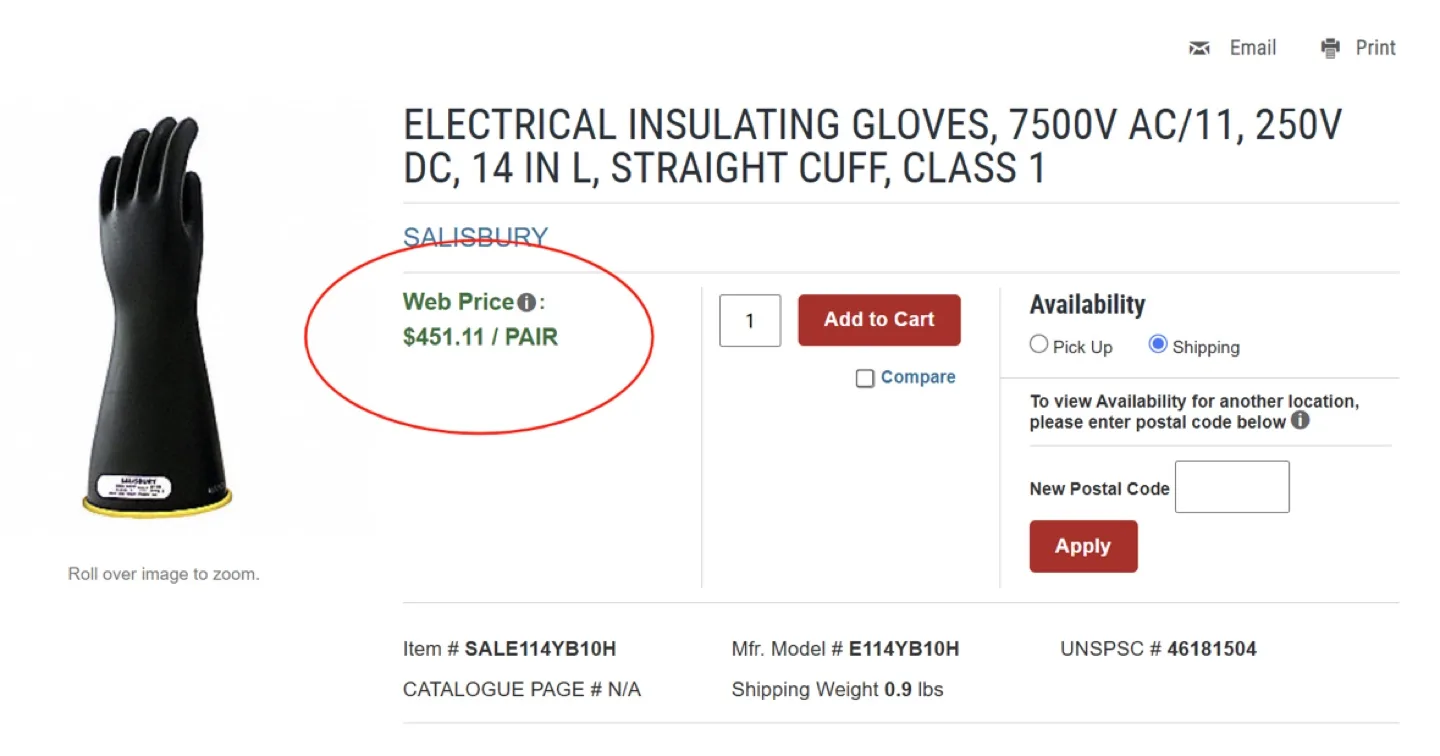Click the red Apply button

1083,546
